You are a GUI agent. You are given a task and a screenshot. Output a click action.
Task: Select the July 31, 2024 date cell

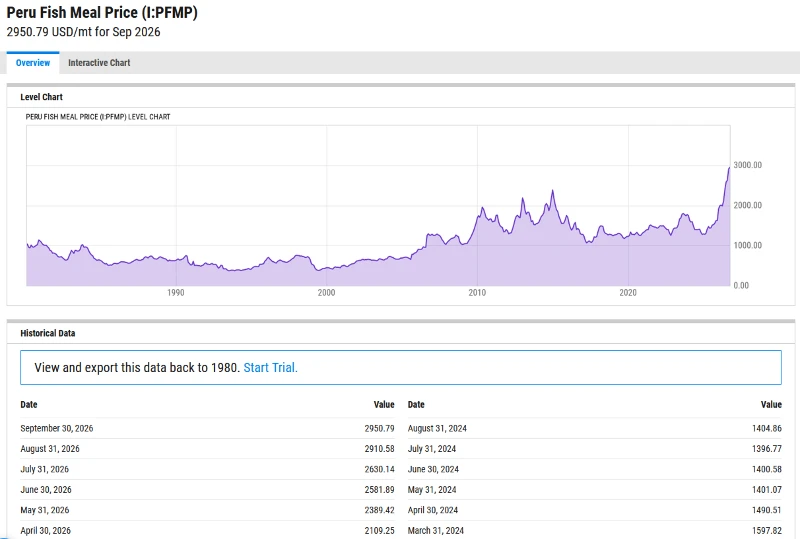pyautogui.click(x=432, y=449)
